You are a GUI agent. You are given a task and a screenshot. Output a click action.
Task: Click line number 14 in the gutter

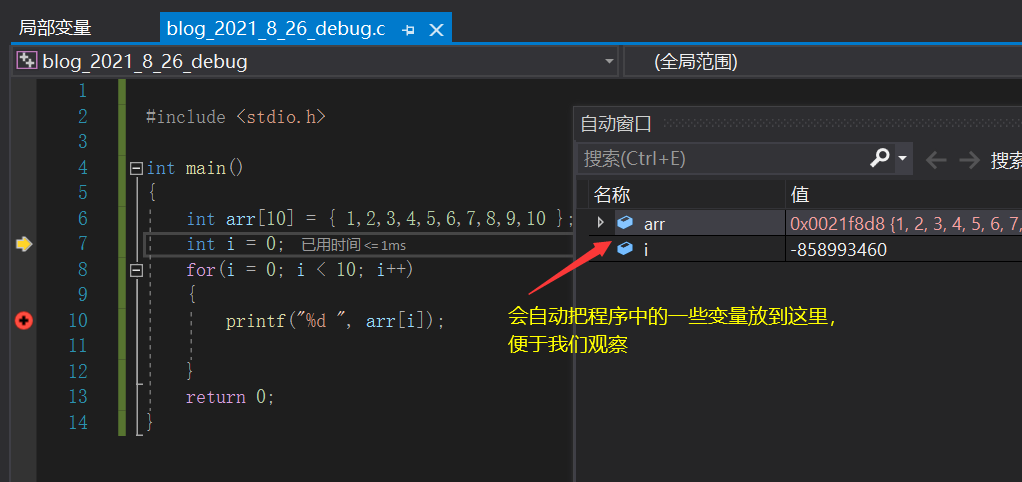click(78, 423)
